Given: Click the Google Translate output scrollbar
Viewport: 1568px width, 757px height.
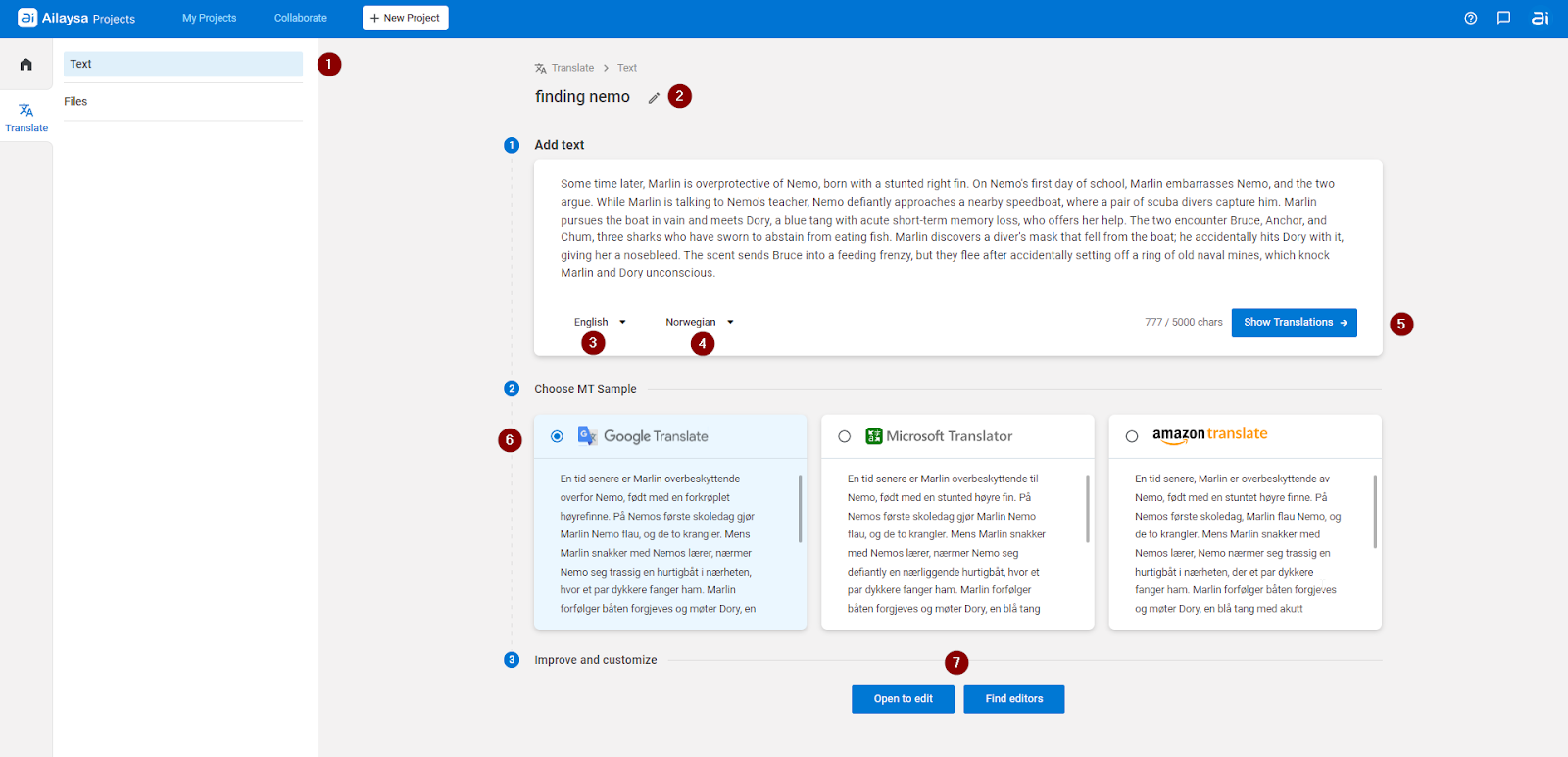Looking at the screenshot, I should [800, 508].
